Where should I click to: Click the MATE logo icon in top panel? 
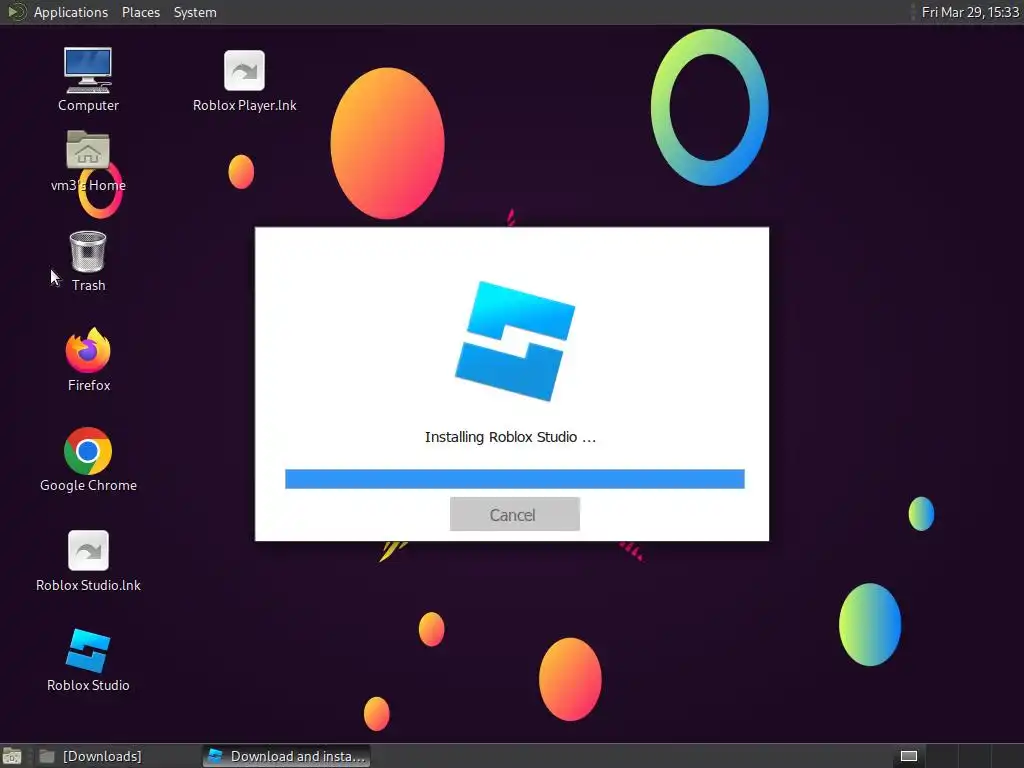(16, 12)
